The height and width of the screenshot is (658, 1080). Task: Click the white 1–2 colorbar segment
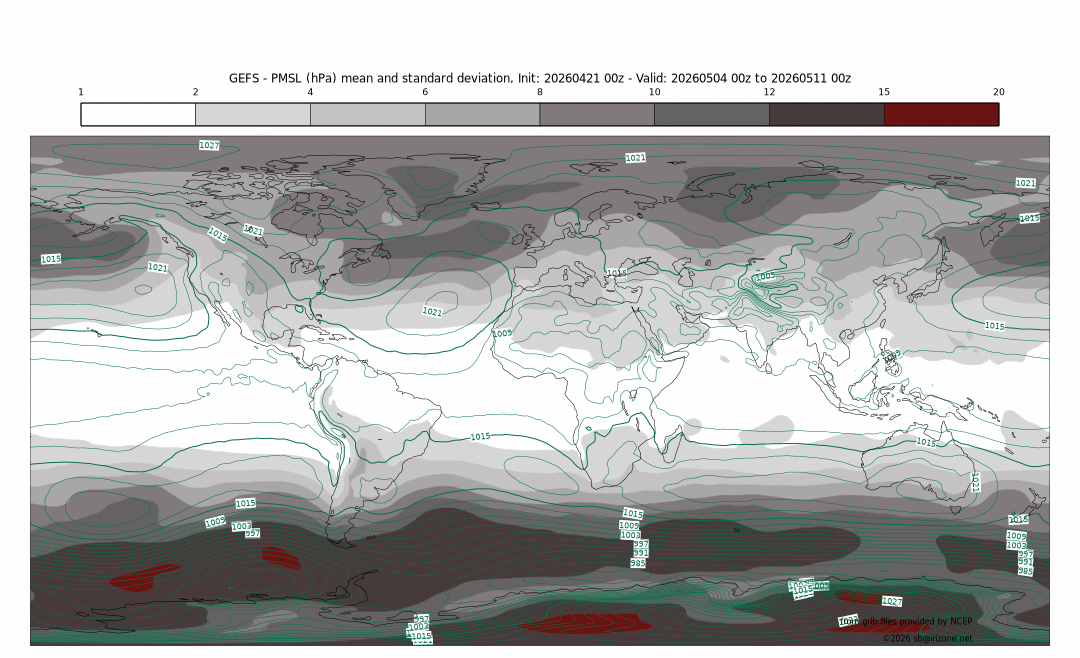pos(138,114)
